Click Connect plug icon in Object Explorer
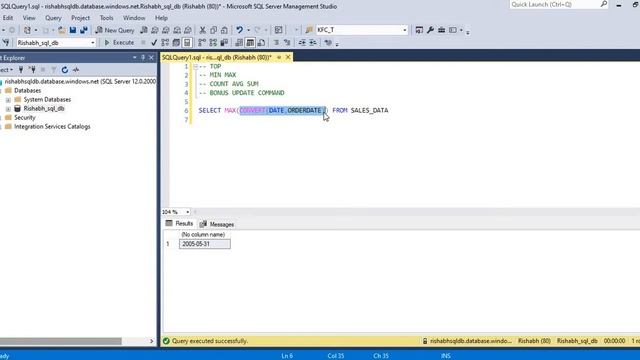Viewport: 640px width, 360px height. (x=21, y=70)
